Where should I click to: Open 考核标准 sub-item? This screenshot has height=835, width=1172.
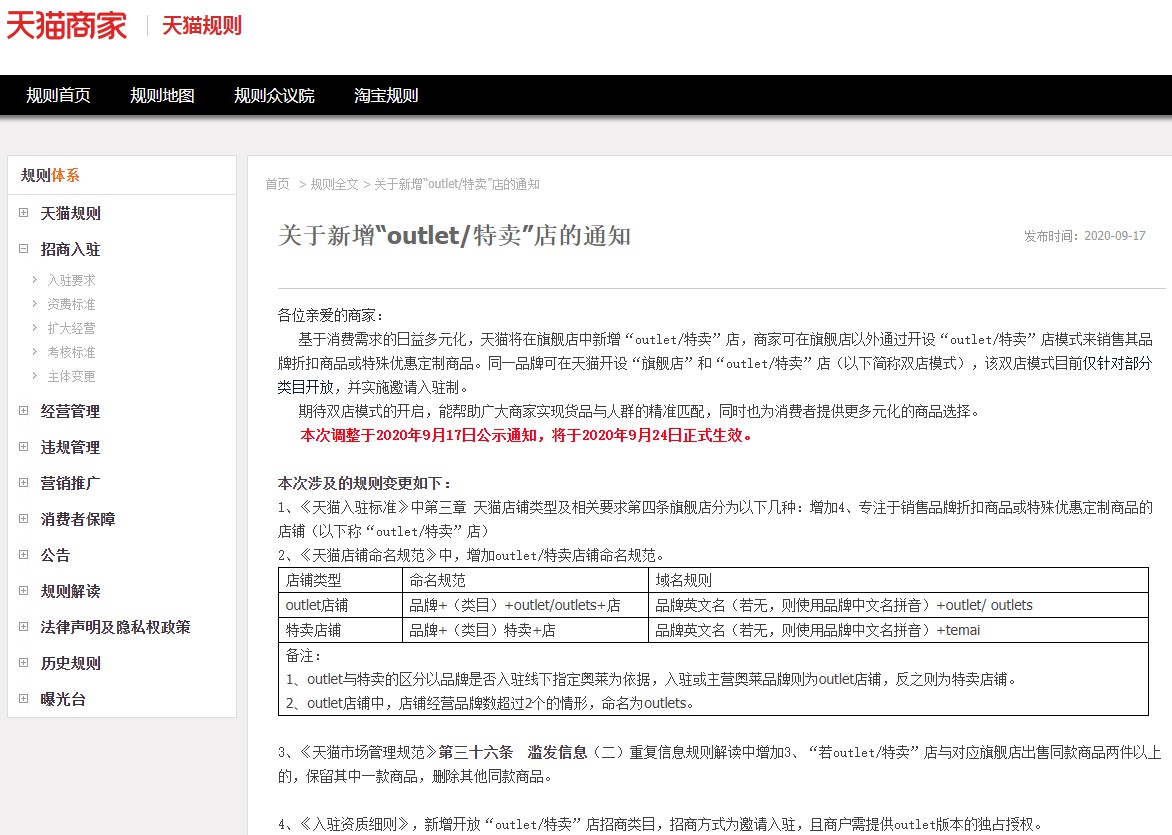pyautogui.click(x=71, y=352)
